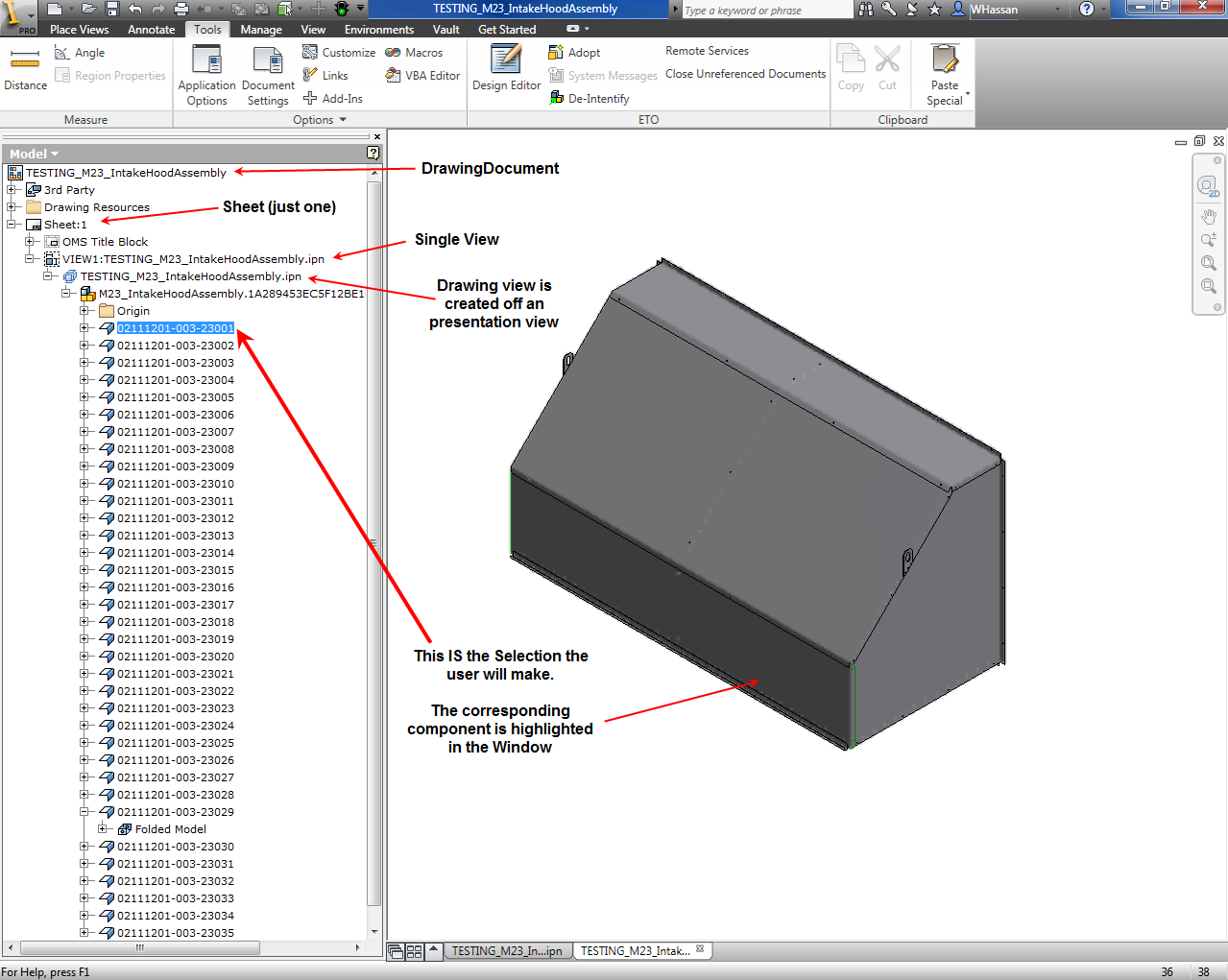Collapse the 02111201-003-23029 node
The image size is (1228, 980).
pos(84,812)
